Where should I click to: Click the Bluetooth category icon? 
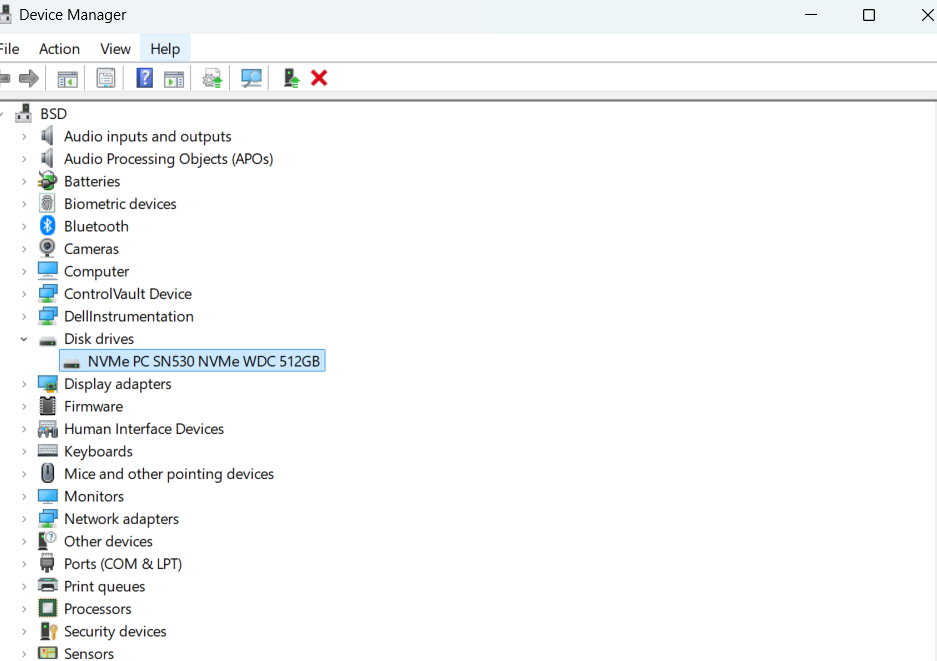(x=48, y=226)
